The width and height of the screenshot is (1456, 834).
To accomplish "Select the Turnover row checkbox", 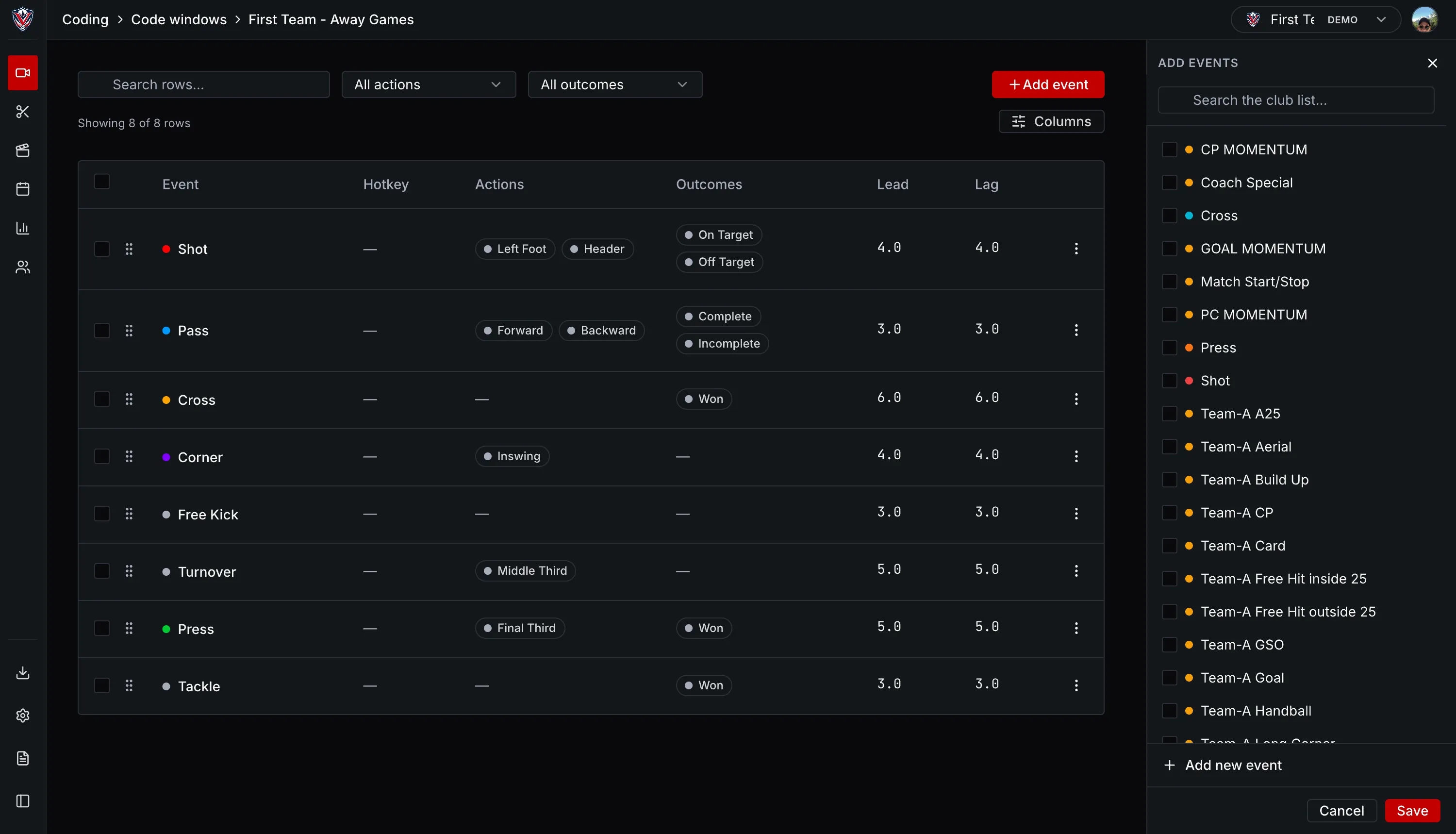I will (x=102, y=571).
